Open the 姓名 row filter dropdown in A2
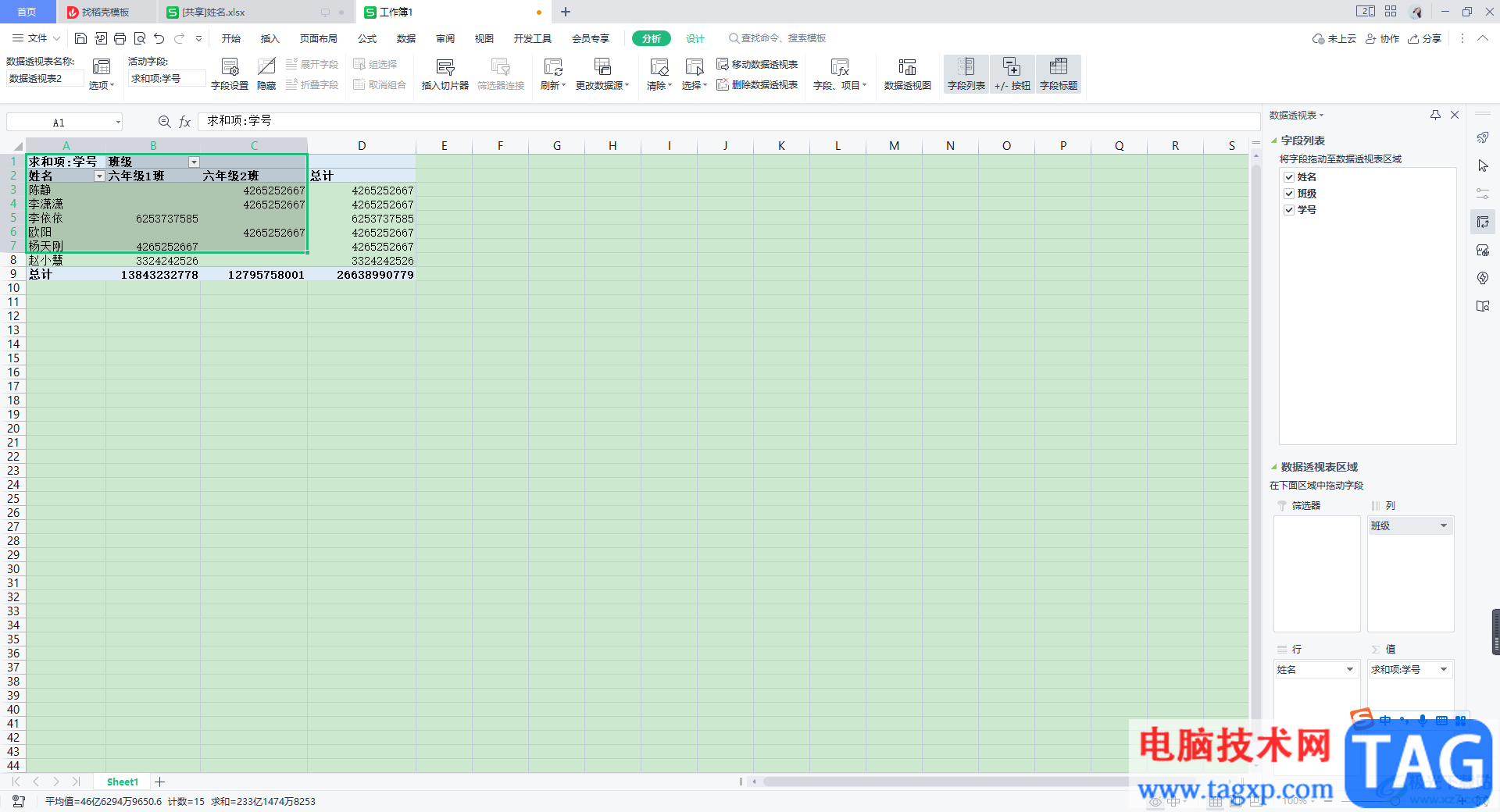Screen dimensions: 1500x812 pos(99,176)
